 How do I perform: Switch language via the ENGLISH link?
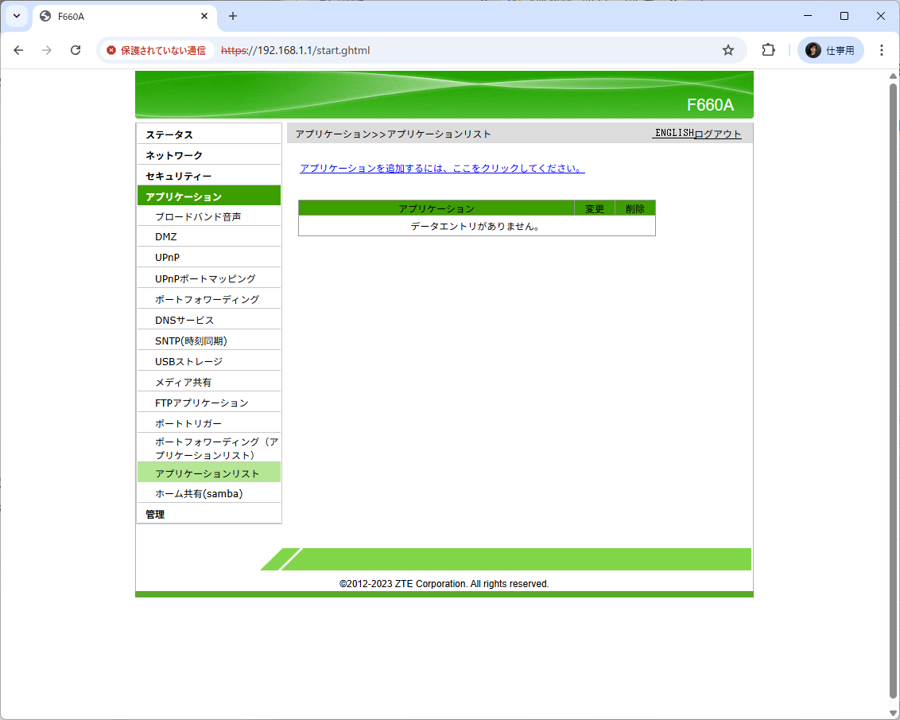[673, 133]
